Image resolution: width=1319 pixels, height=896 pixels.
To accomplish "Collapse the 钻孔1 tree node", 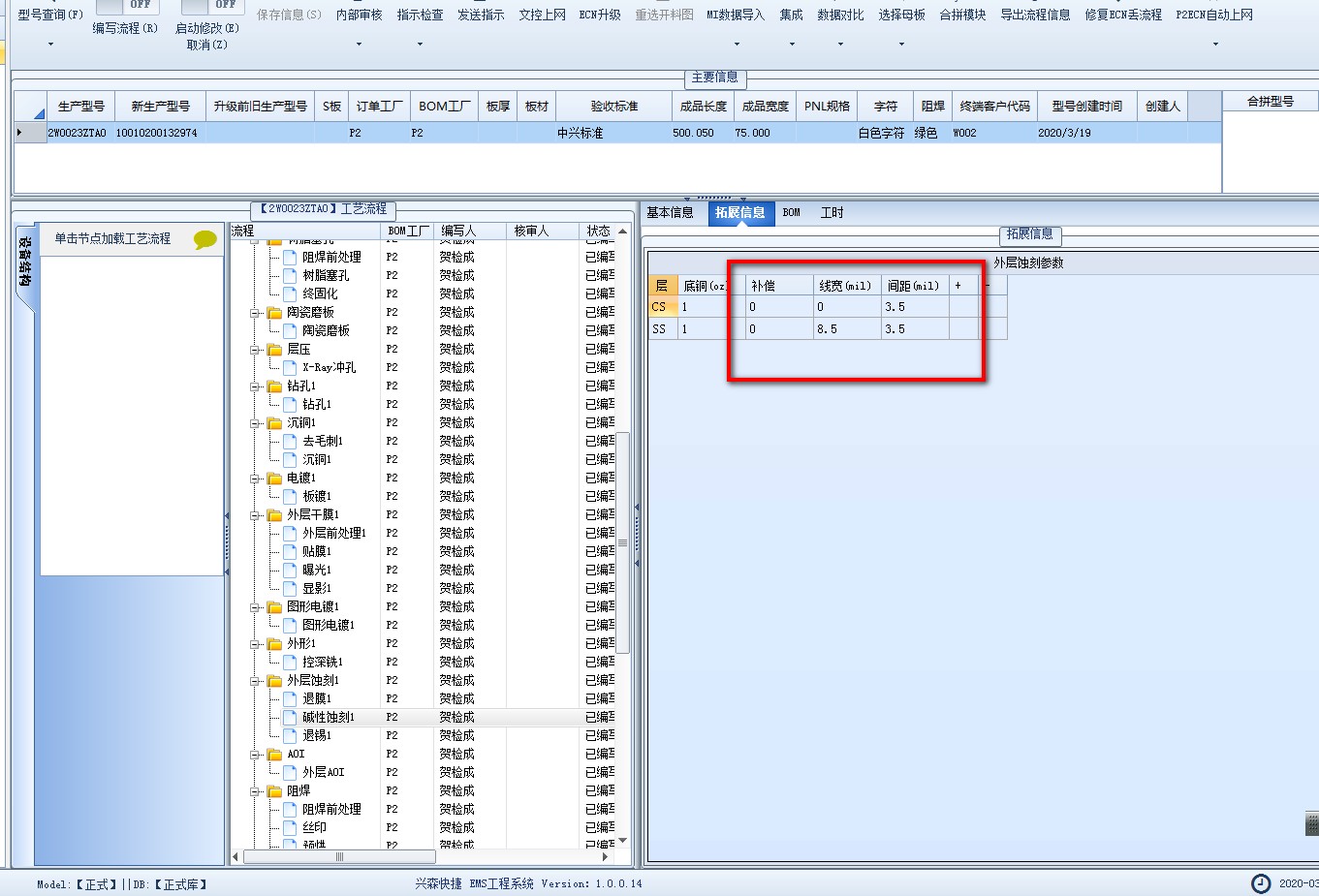I will tap(256, 386).
